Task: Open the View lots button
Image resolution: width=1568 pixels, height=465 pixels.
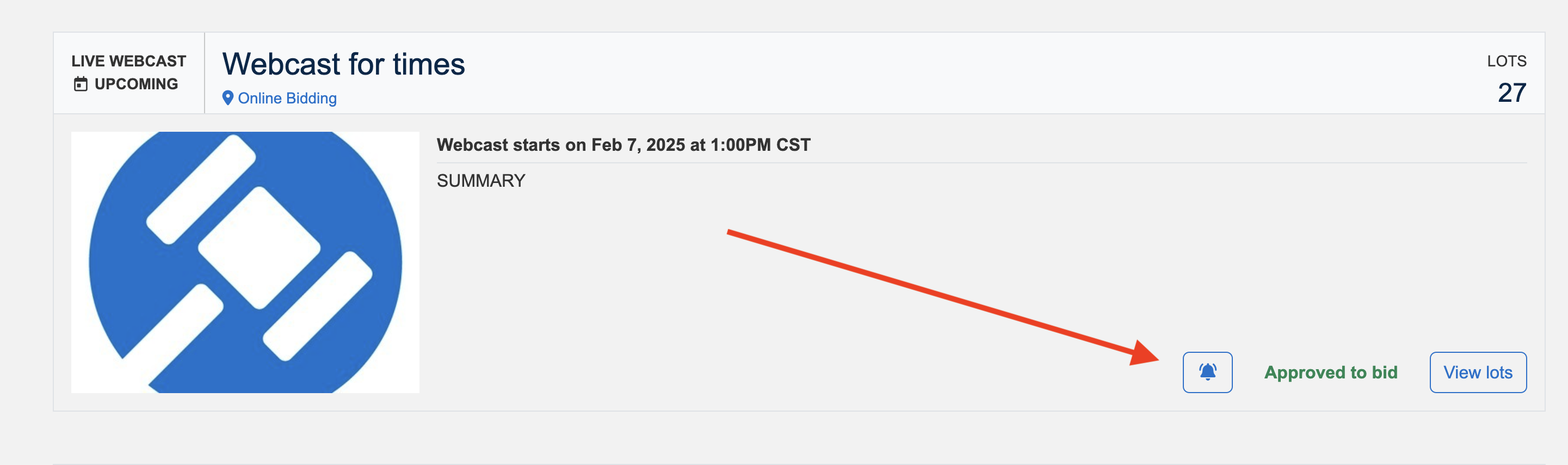Action: [1477, 372]
